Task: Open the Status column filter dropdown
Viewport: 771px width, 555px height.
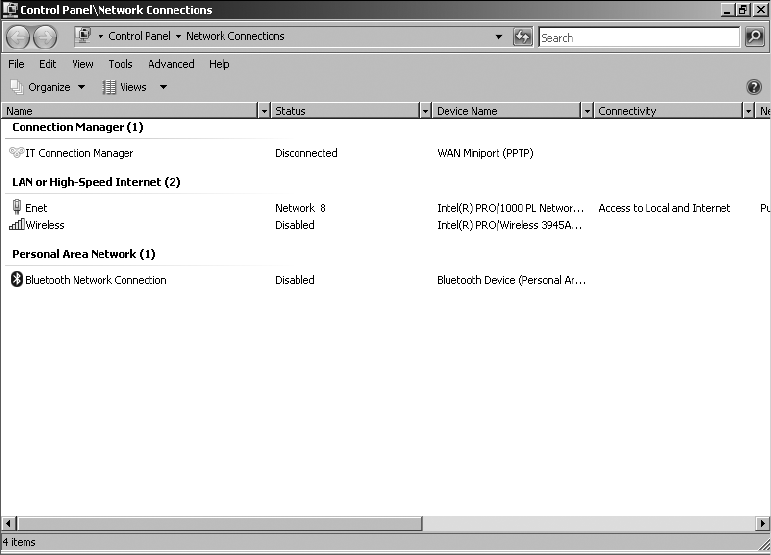Action: (425, 111)
